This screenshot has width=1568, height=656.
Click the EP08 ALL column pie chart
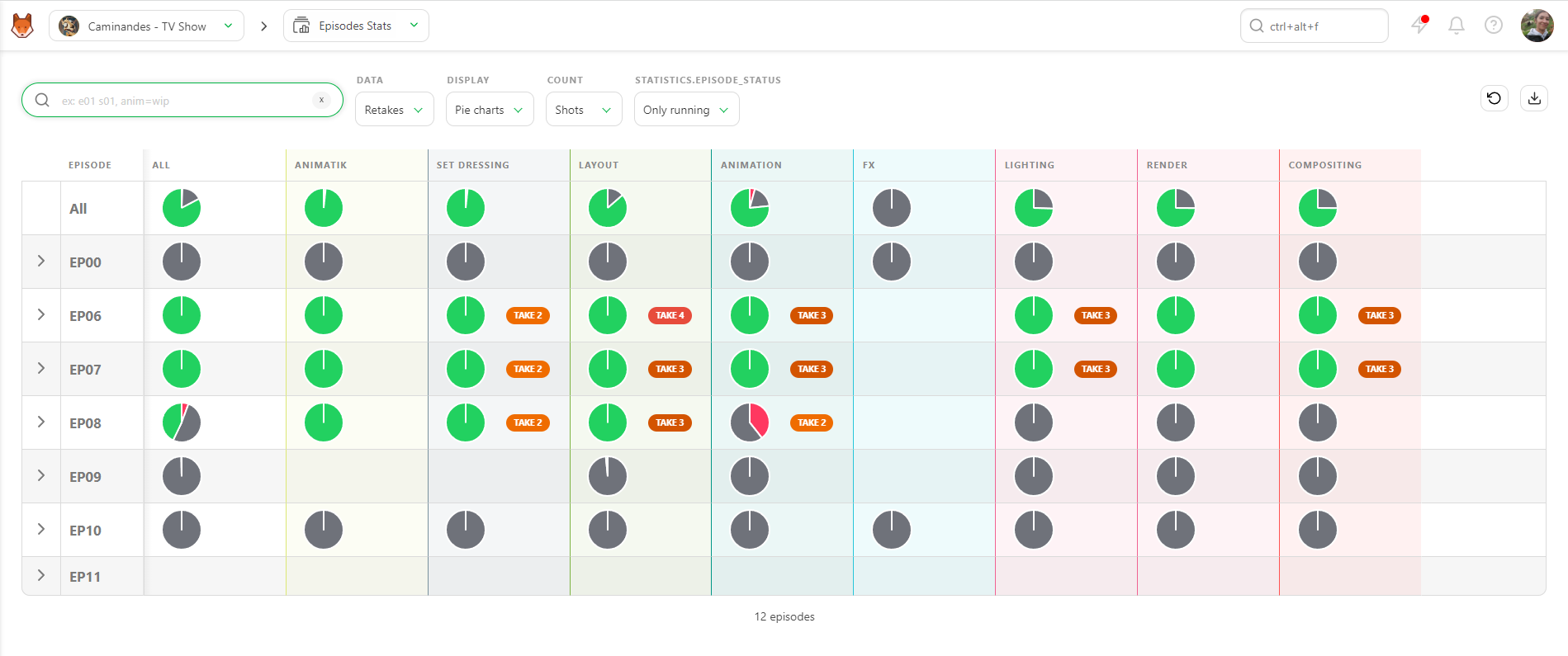tap(182, 422)
